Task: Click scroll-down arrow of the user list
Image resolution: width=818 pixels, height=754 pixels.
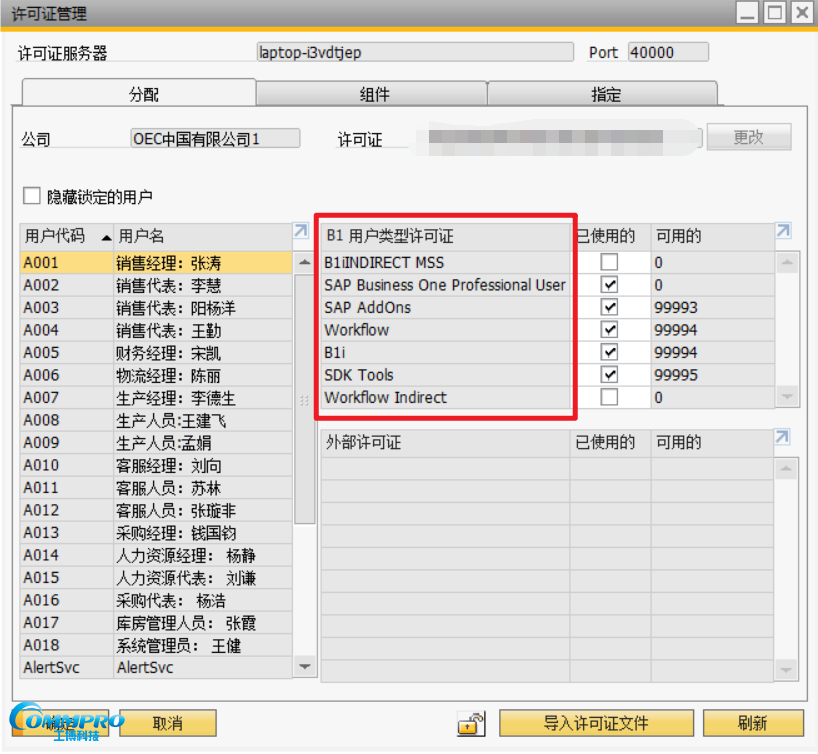Action: click(x=305, y=667)
